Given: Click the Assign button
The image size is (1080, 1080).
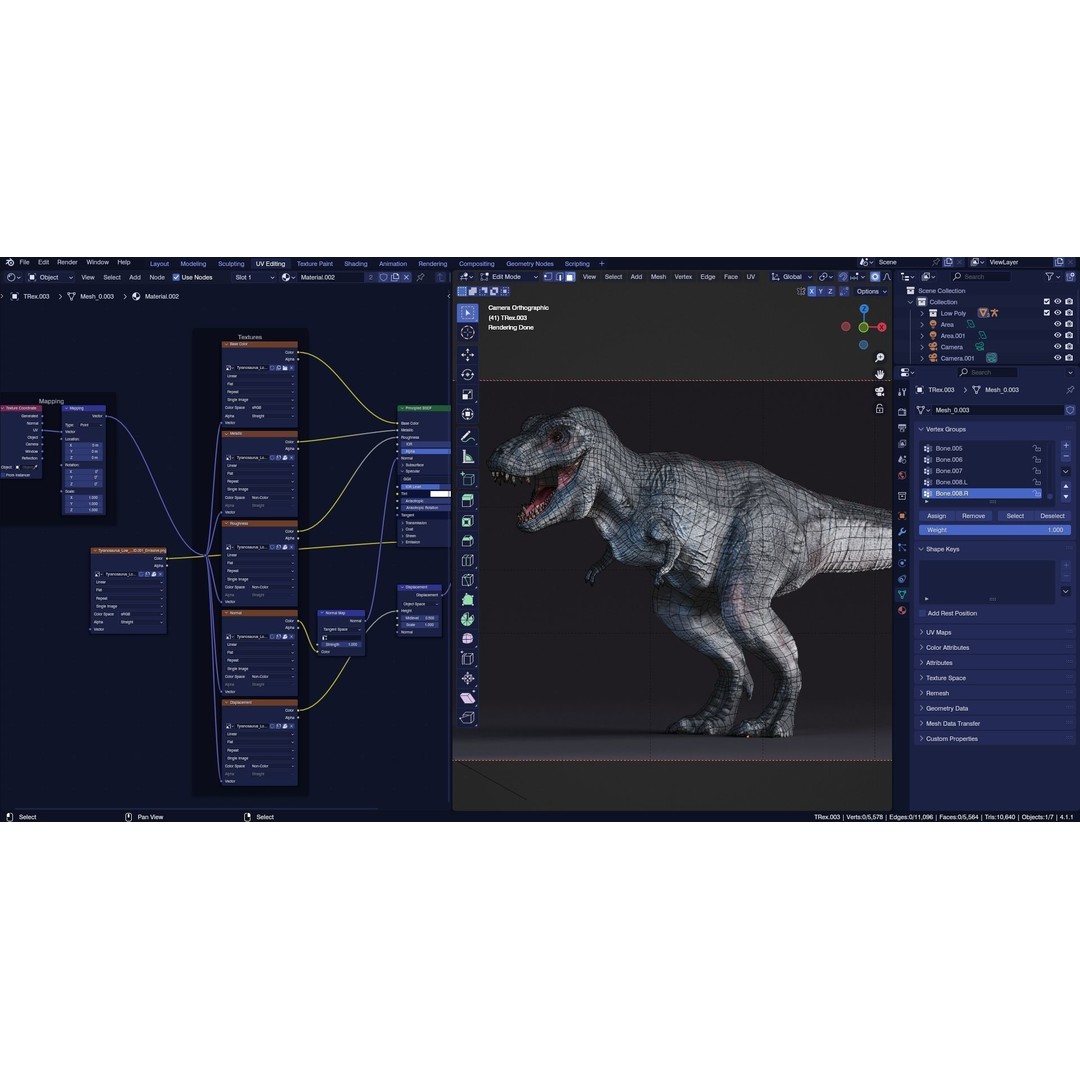Looking at the screenshot, I should (936, 516).
